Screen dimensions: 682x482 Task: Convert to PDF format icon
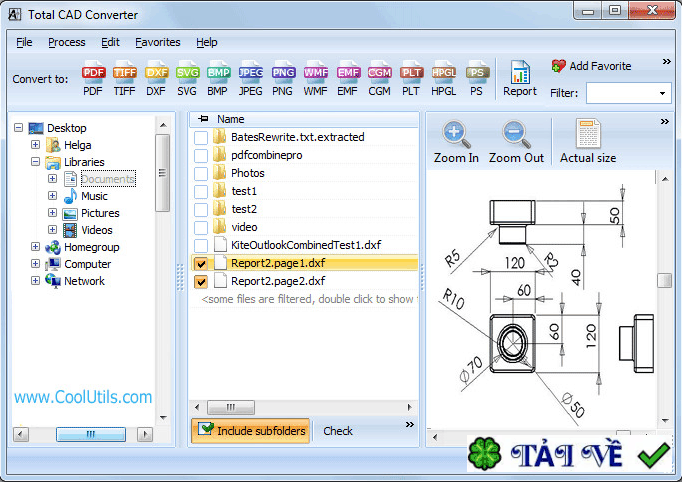coord(93,78)
